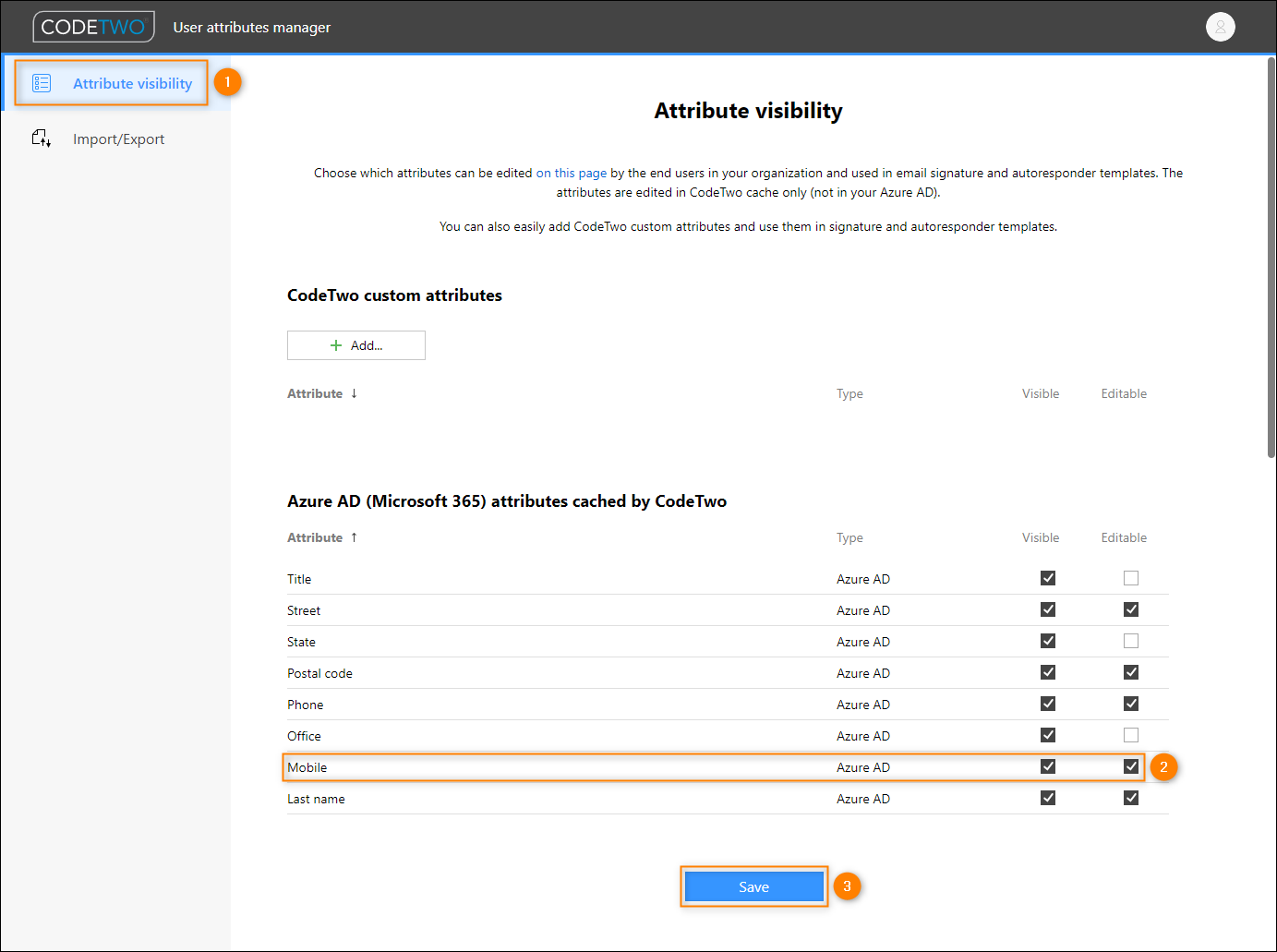Click 'Azure AD' type cell in Title row
The image size is (1277, 952).
[863, 579]
